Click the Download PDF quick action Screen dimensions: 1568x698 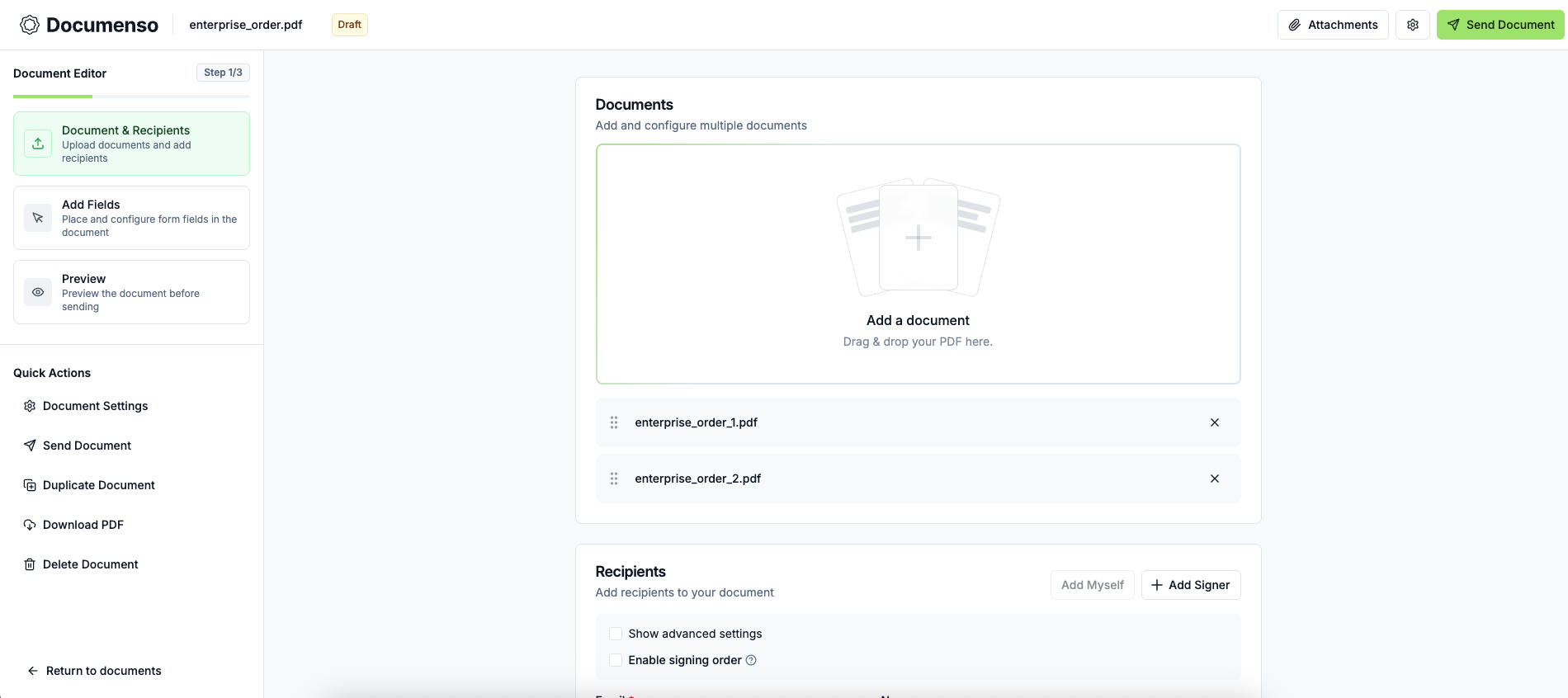[83, 525]
